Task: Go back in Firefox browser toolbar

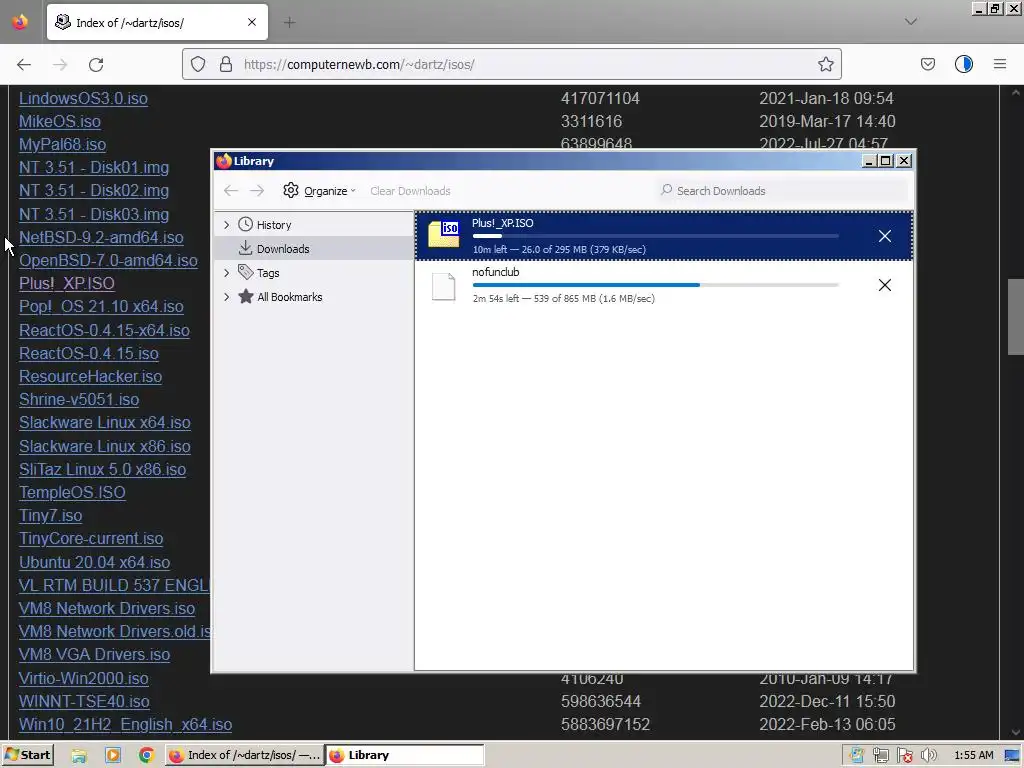Action: (x=24, y=65)
